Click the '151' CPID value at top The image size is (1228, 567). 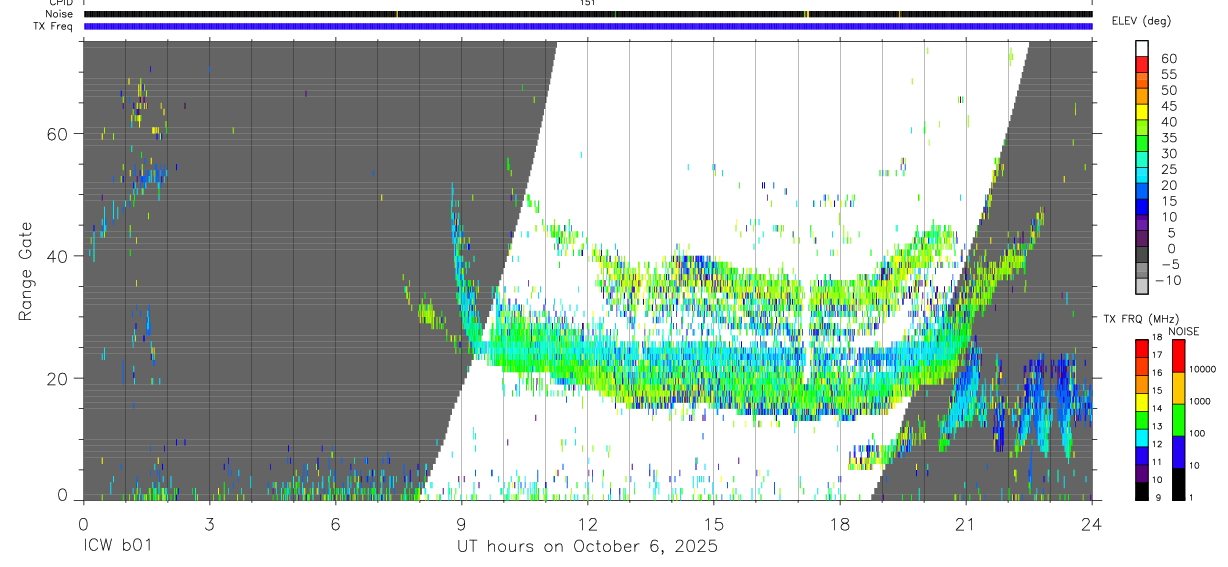pyautogui.click(x=588, y=3)
